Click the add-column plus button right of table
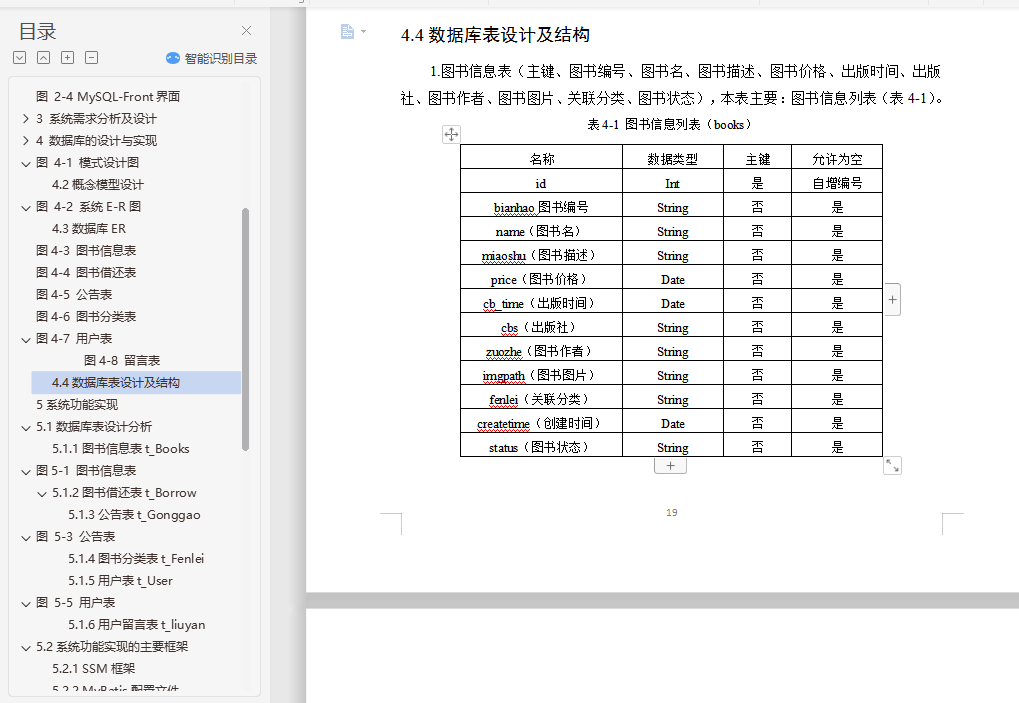The width and height of the screenshot is (1019, 703). click(x=892, y=300)
